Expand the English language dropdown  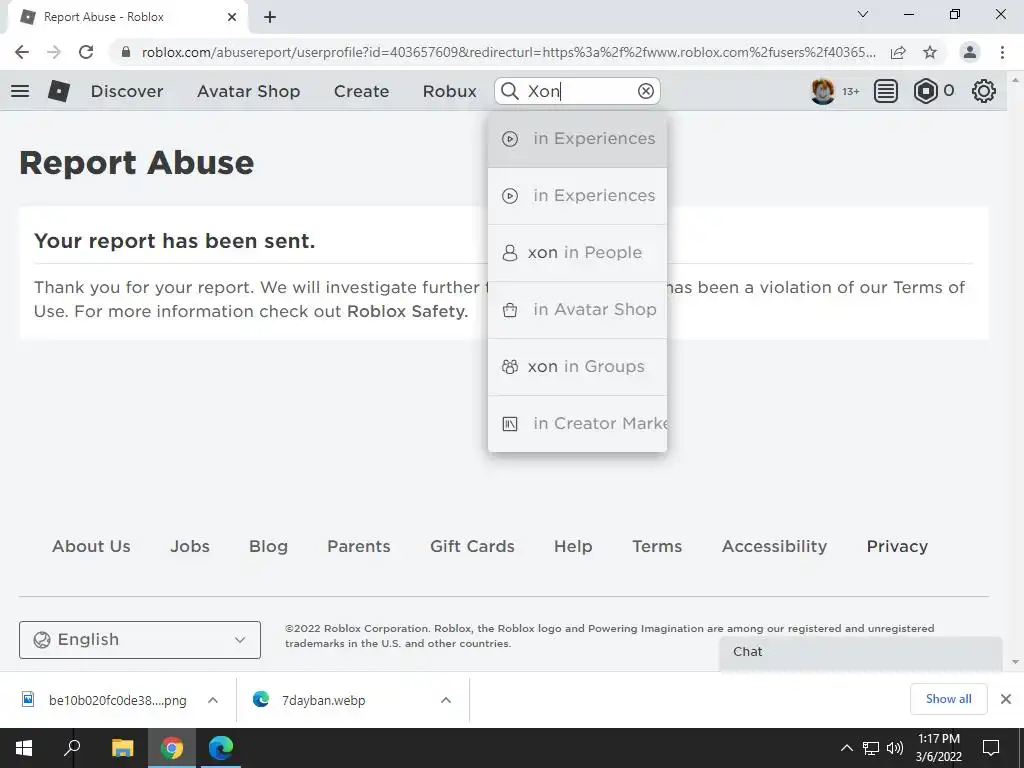pos(140,640)
